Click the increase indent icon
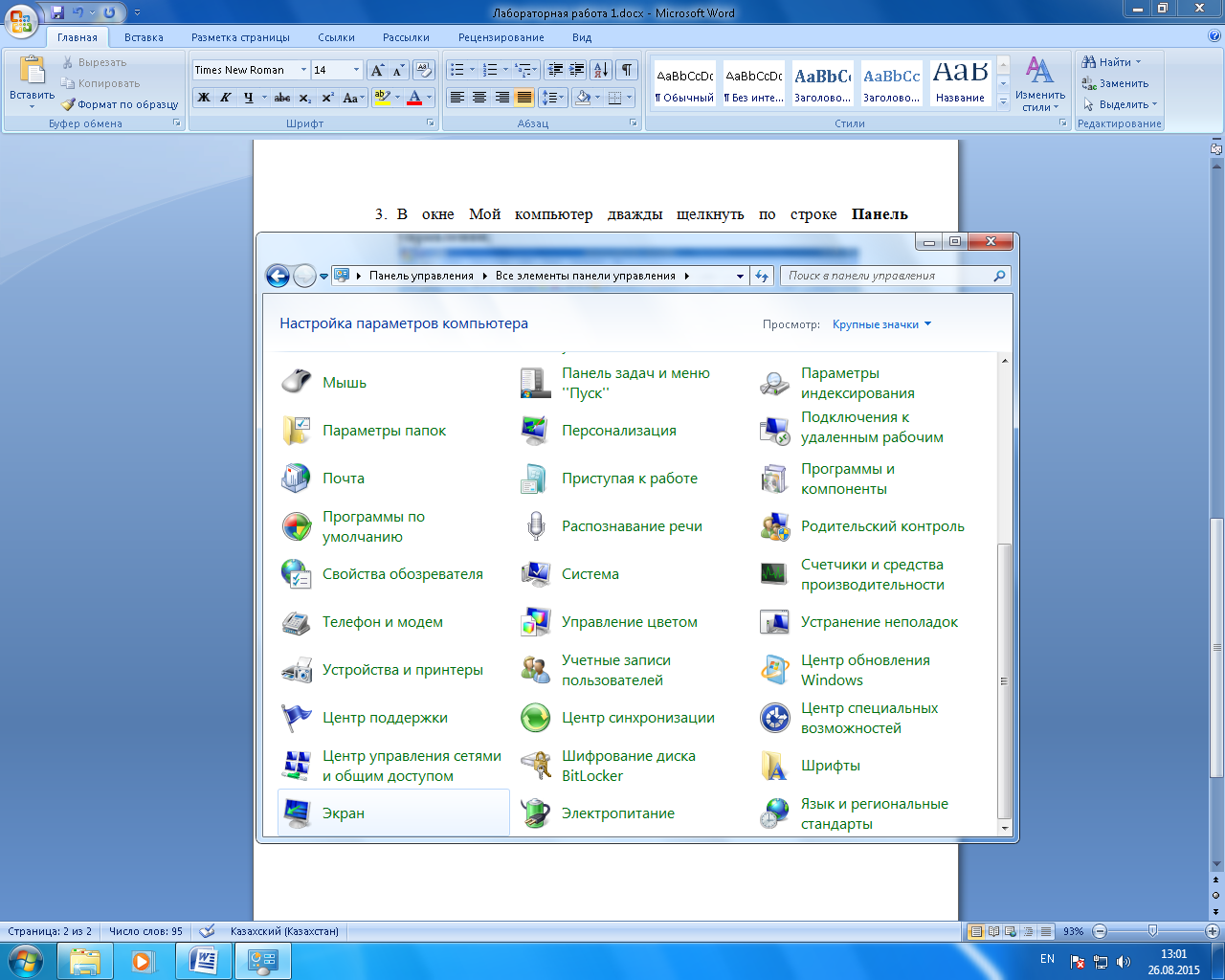Viewport: 1225px width, 980px height. [x=577, y=70]
